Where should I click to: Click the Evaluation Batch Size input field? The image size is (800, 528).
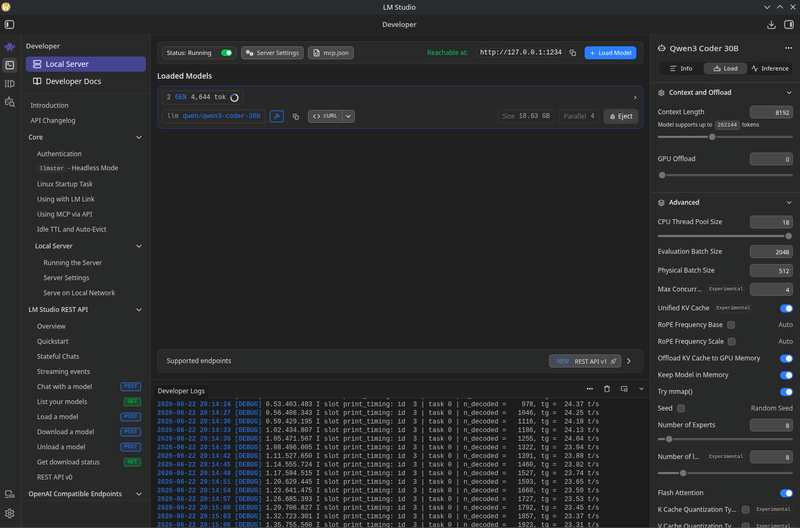coord(771,252)
